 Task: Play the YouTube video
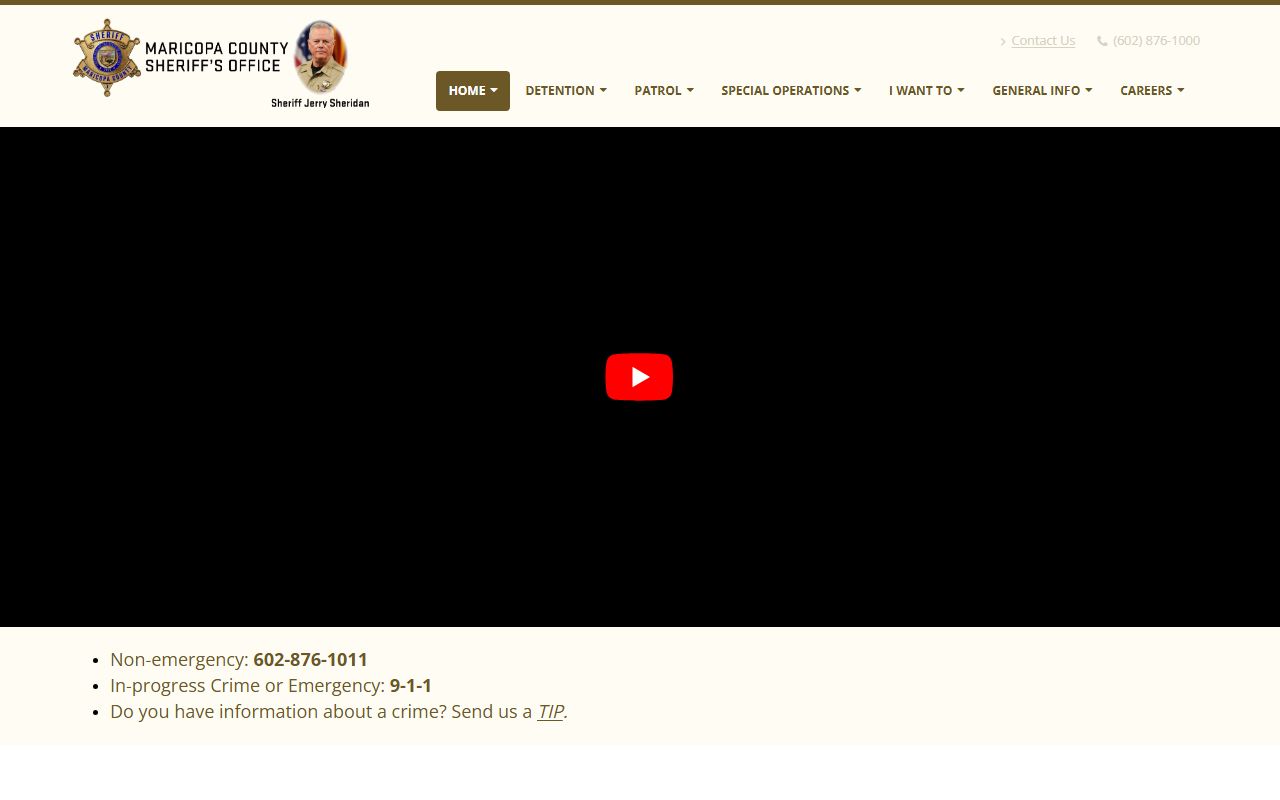click(x=639, y=377)
